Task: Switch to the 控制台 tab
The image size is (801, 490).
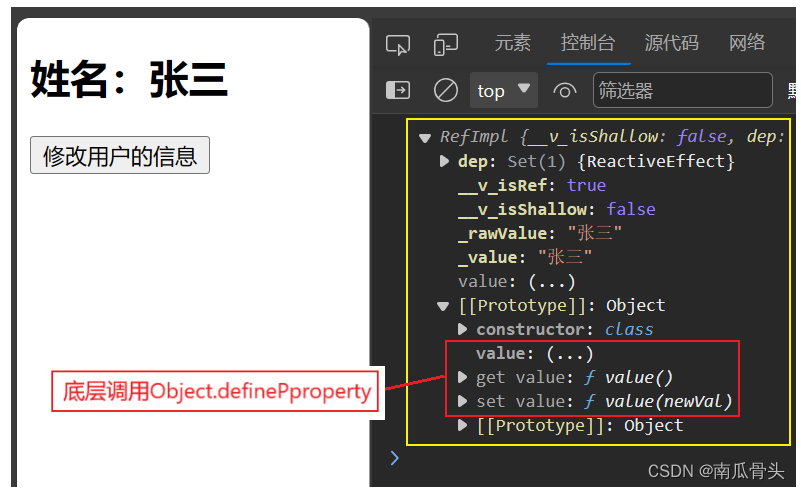Action: point(588,42)
